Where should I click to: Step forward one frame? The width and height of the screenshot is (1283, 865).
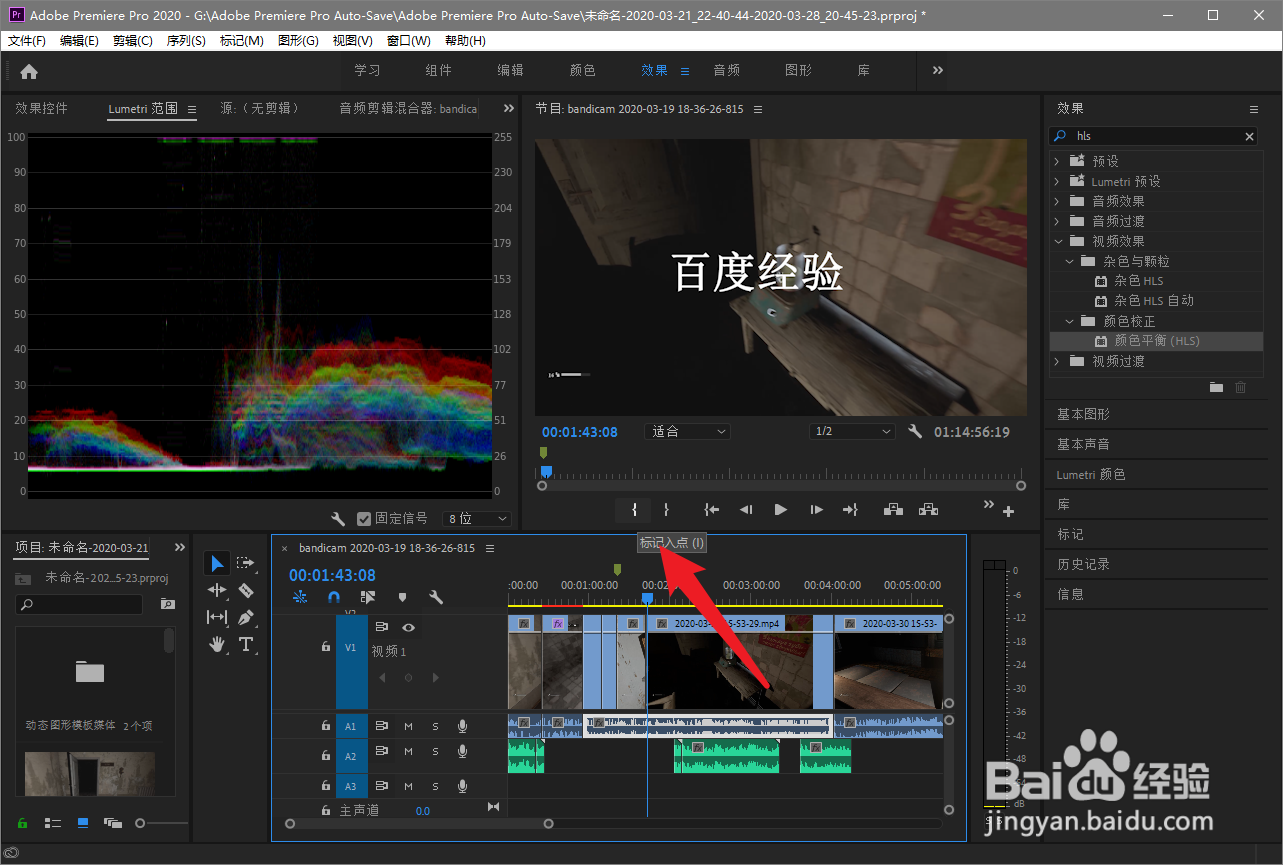[816, 509]
